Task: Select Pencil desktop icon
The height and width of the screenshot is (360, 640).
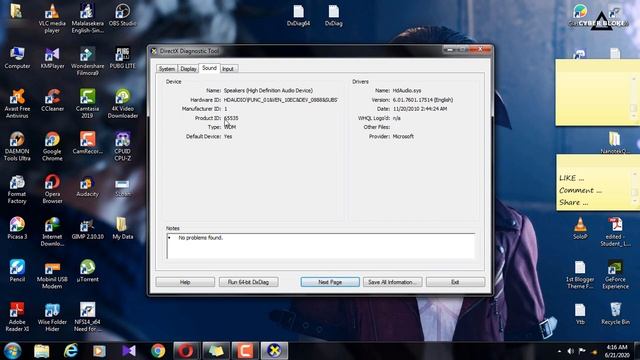Action: point(17,271)
